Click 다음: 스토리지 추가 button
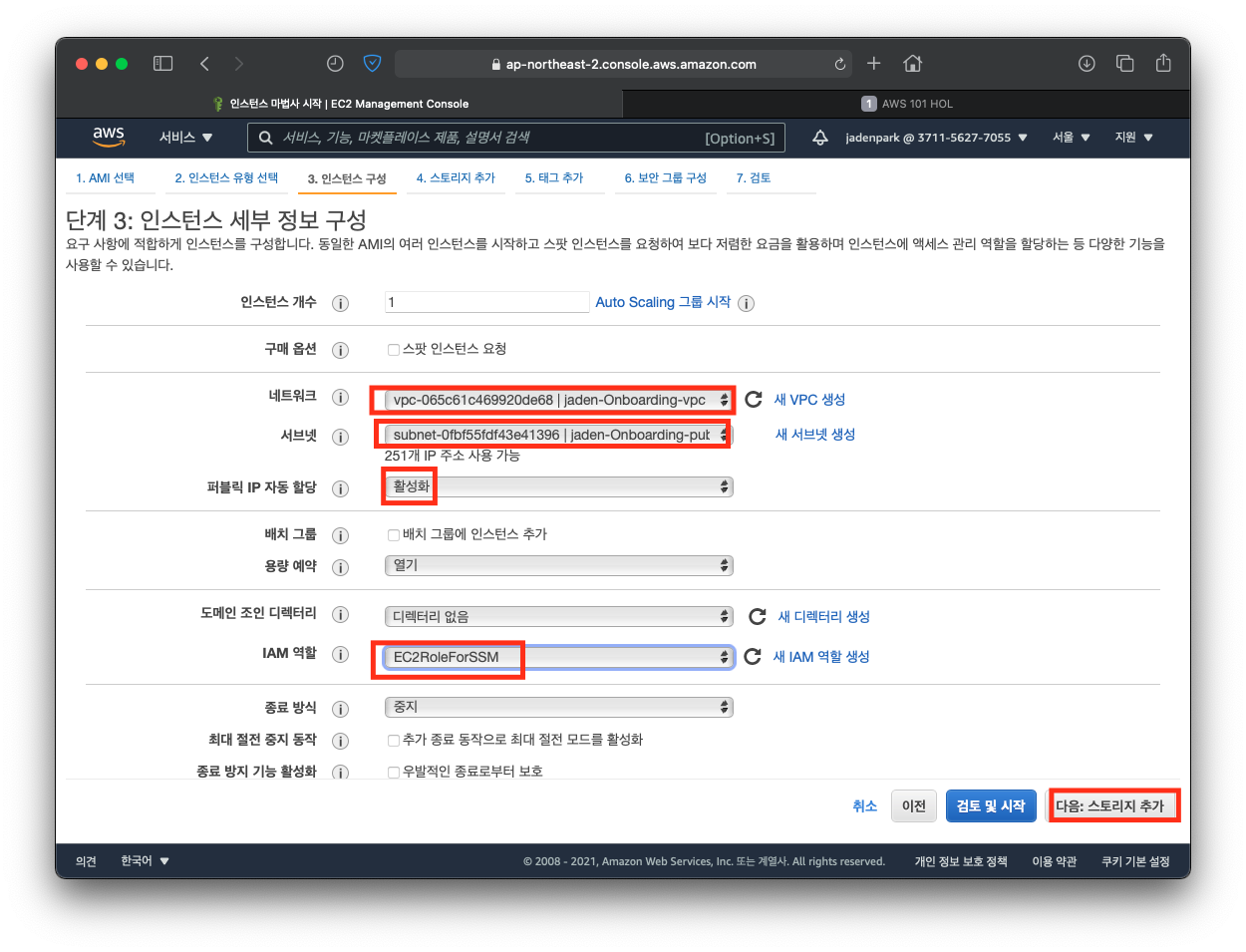 pyautogui.click(x=1113, y=805)
